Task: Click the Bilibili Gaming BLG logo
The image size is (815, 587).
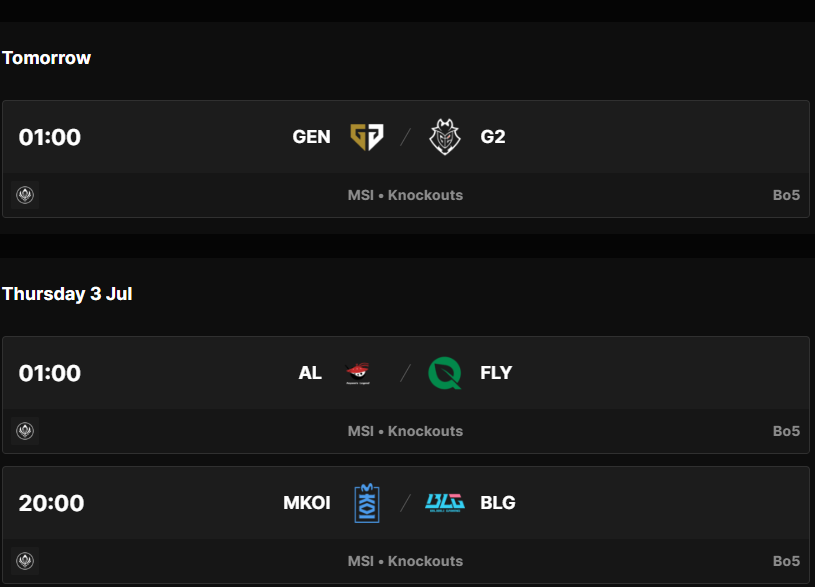Action: (445, 503)
